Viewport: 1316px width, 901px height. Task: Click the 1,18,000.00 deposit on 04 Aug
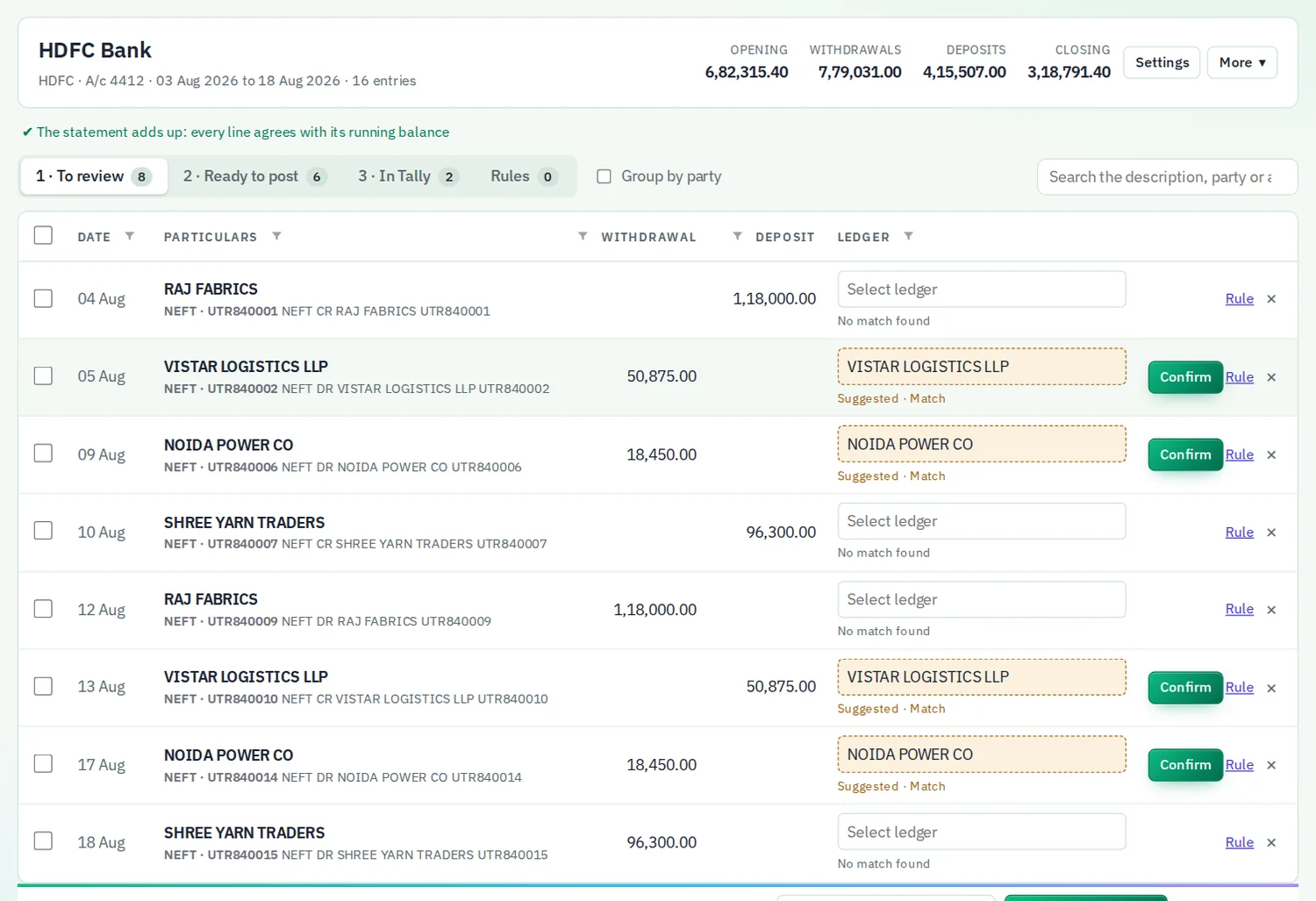(x=775, y=299)
